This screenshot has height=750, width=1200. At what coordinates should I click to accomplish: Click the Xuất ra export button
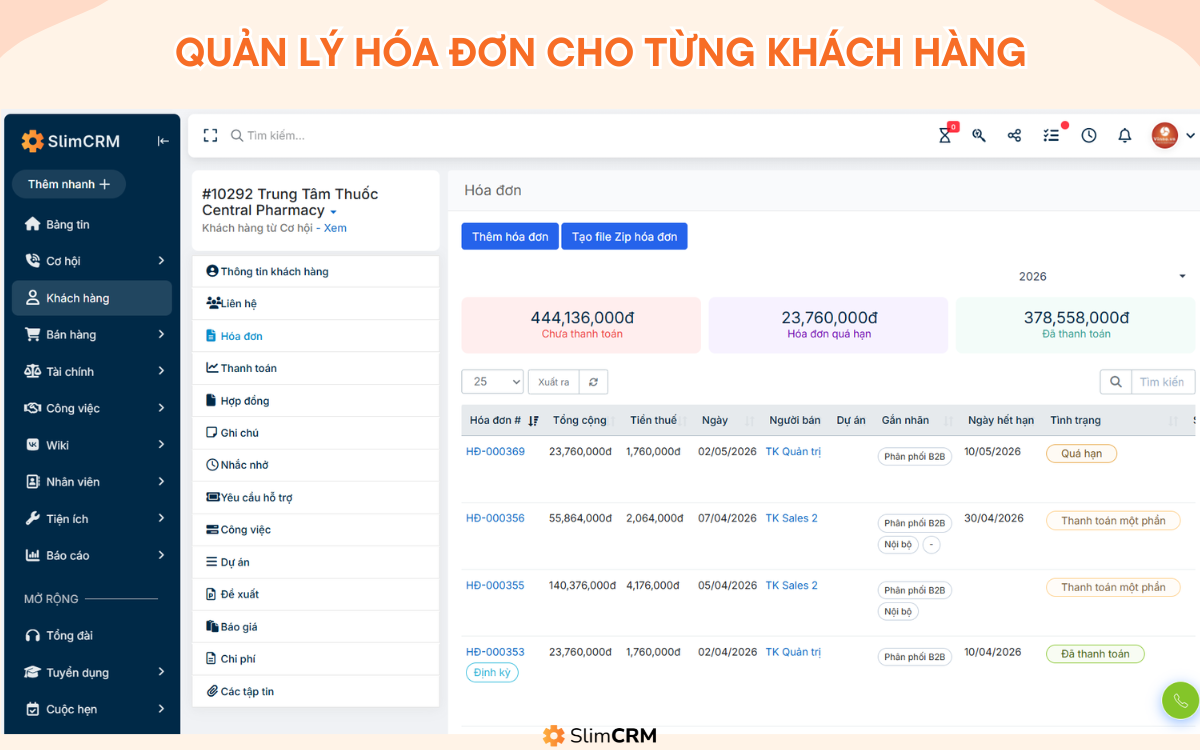[553, 382]
